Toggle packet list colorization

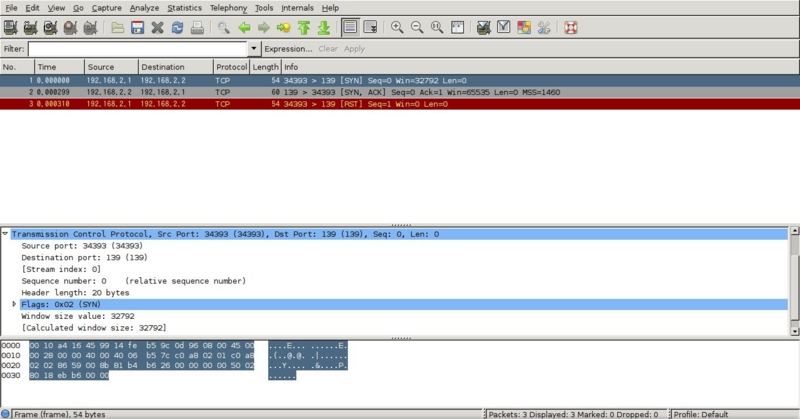(350, 28)
